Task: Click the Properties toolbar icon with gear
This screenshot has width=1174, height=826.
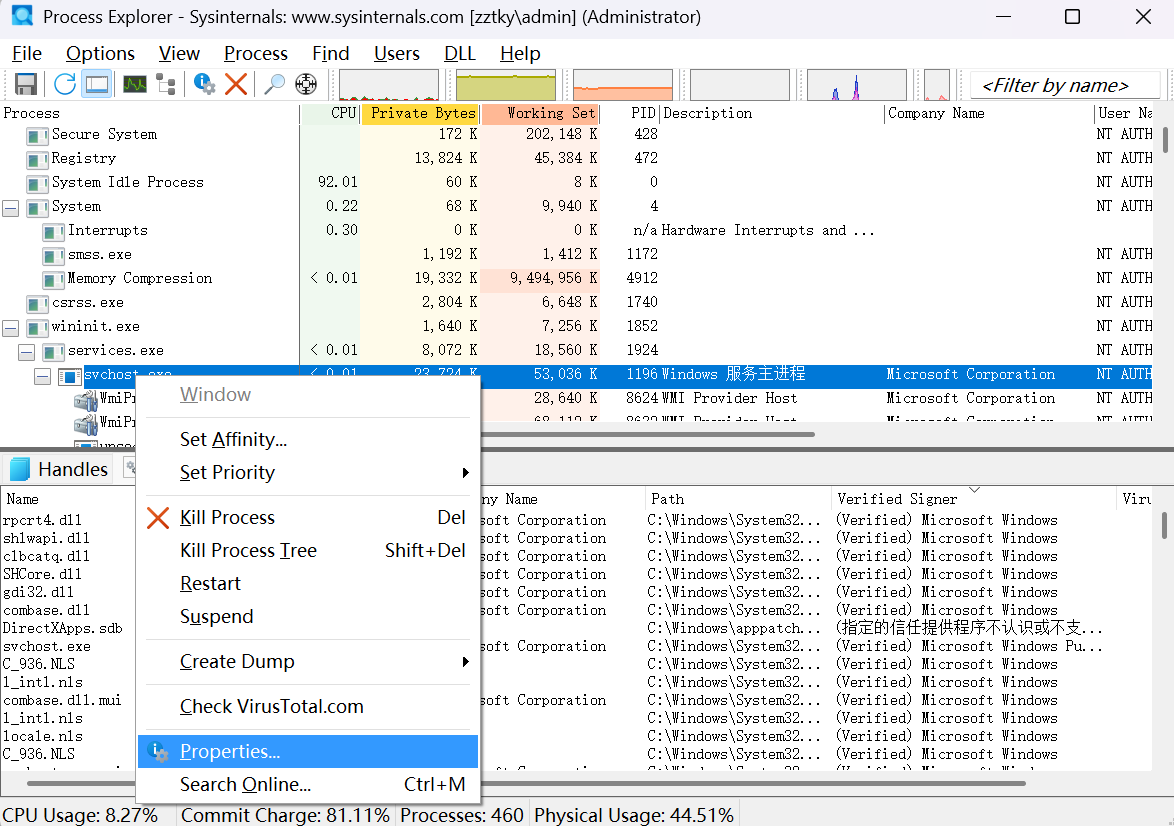Action: 204,84
